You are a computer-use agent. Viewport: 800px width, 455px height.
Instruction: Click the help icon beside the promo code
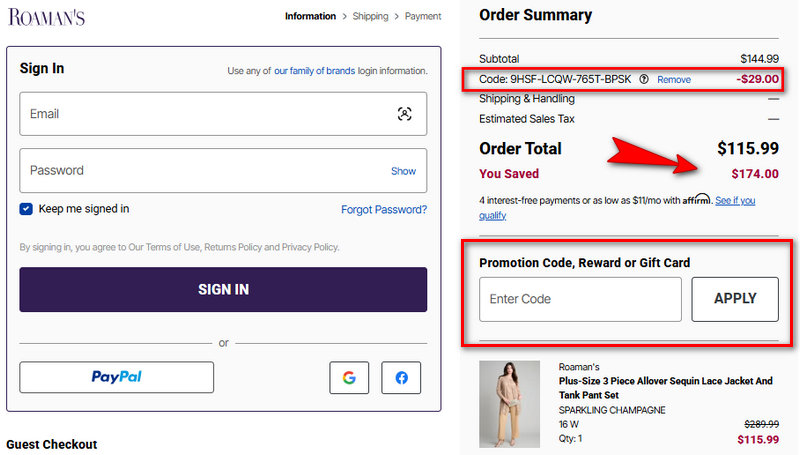[x=644, y=79]
